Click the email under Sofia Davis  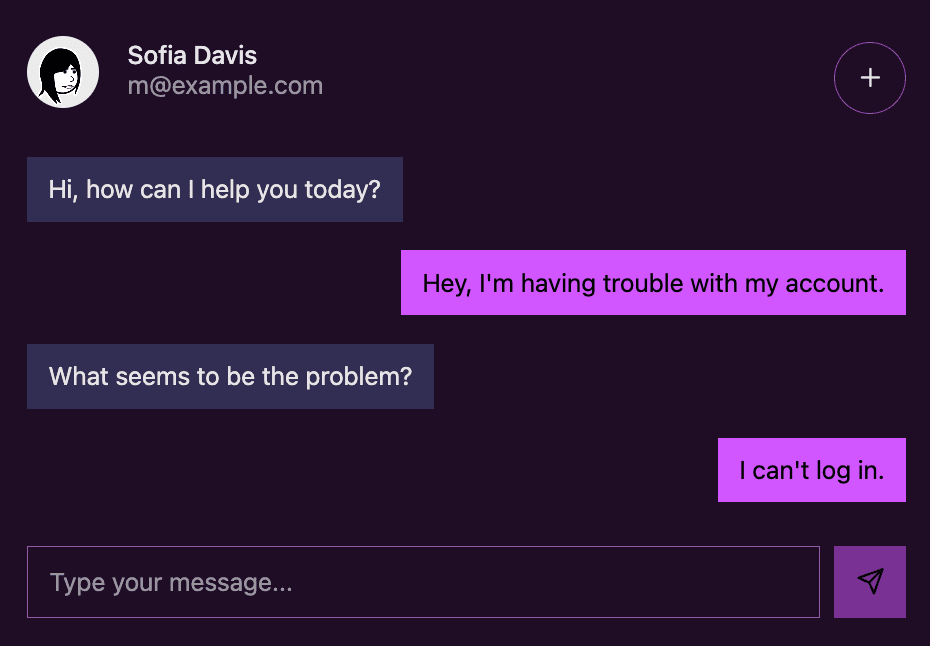[225, 86]
